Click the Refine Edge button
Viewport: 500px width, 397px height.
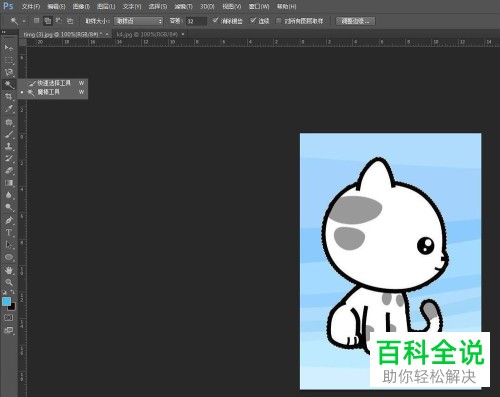coord(355,21)
